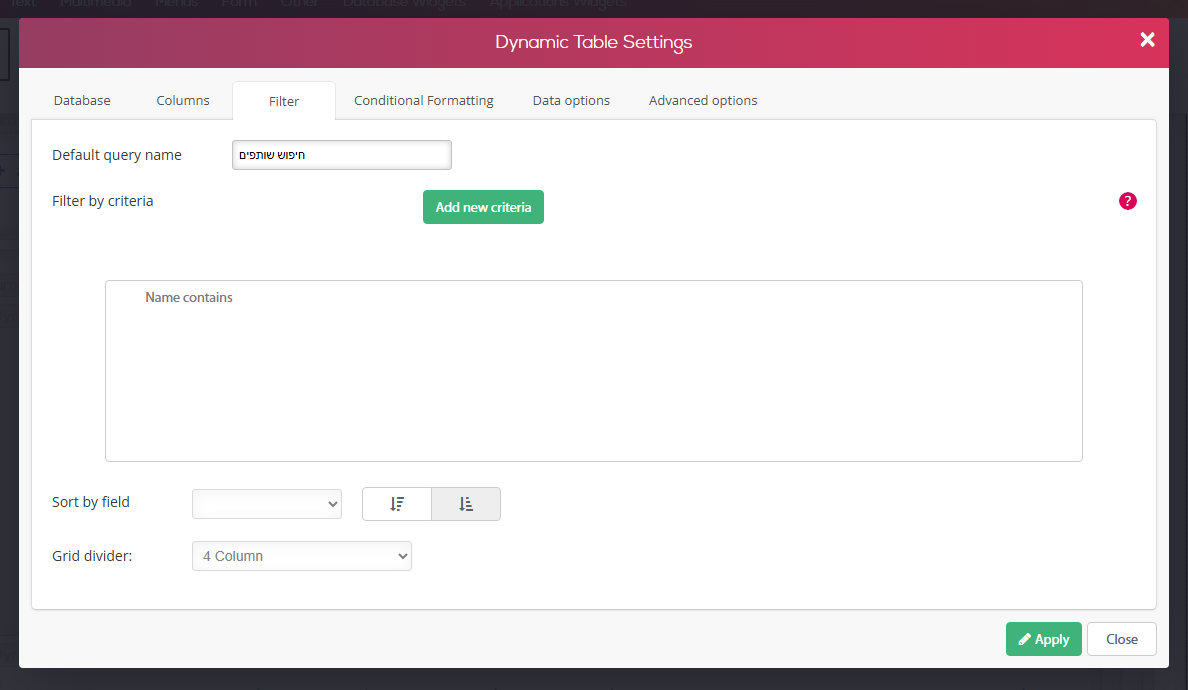The width and height of the screenshot is (1188, 690).
Task: Click the Add new criteria button
Action: point(483,207)
